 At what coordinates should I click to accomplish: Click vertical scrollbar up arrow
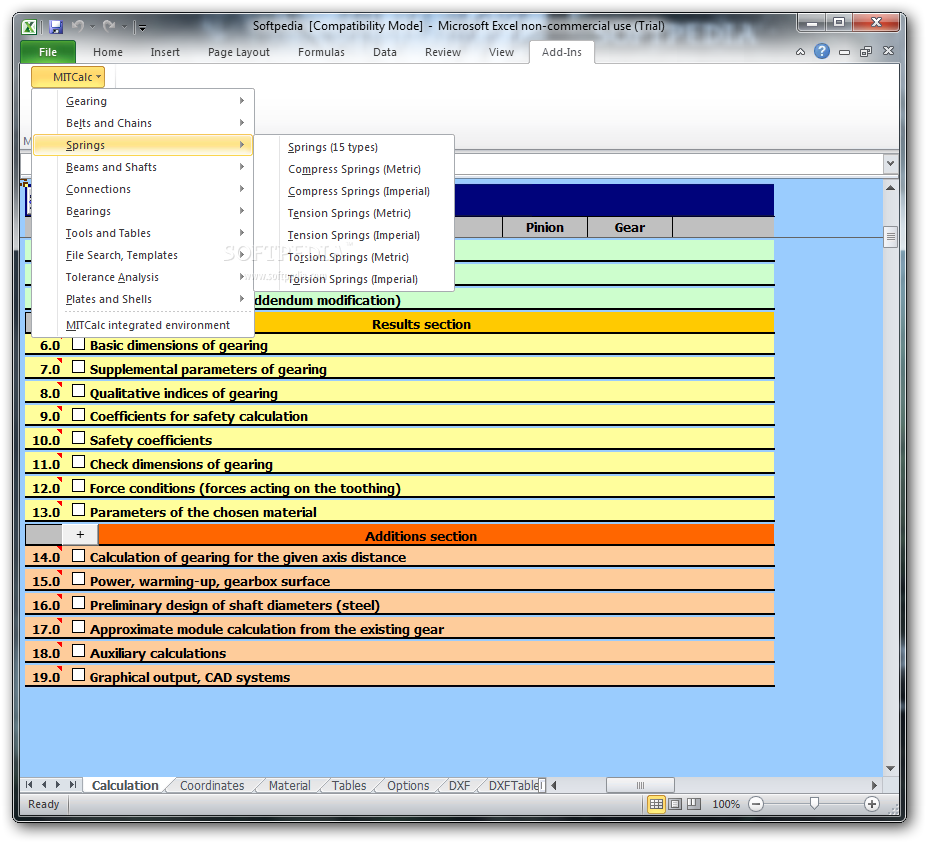890,188
